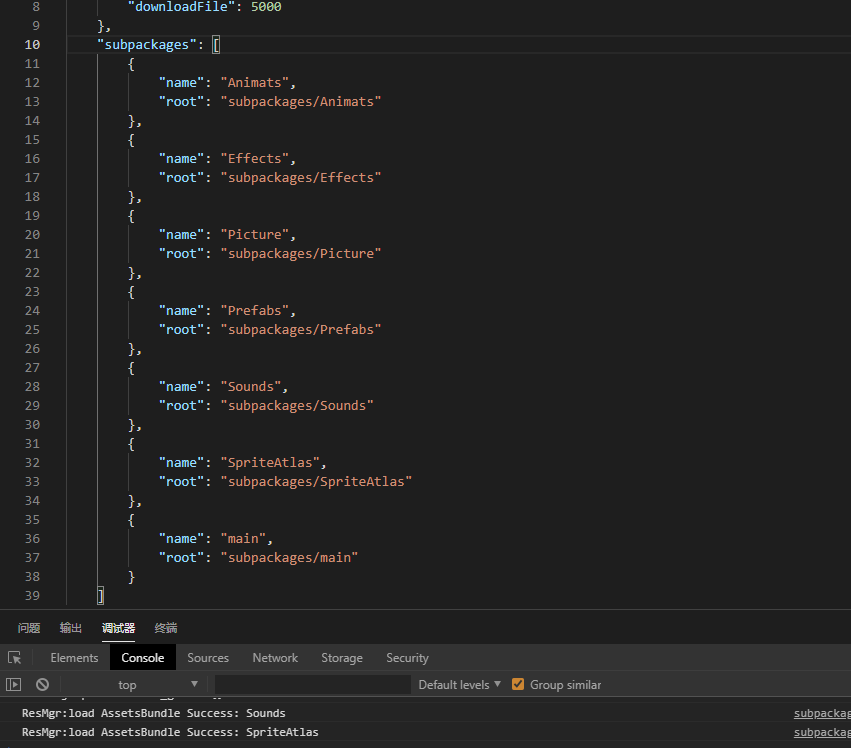Click the "Sounds" name value in the editor
851x748 pixels.
(x=251, y=386)
